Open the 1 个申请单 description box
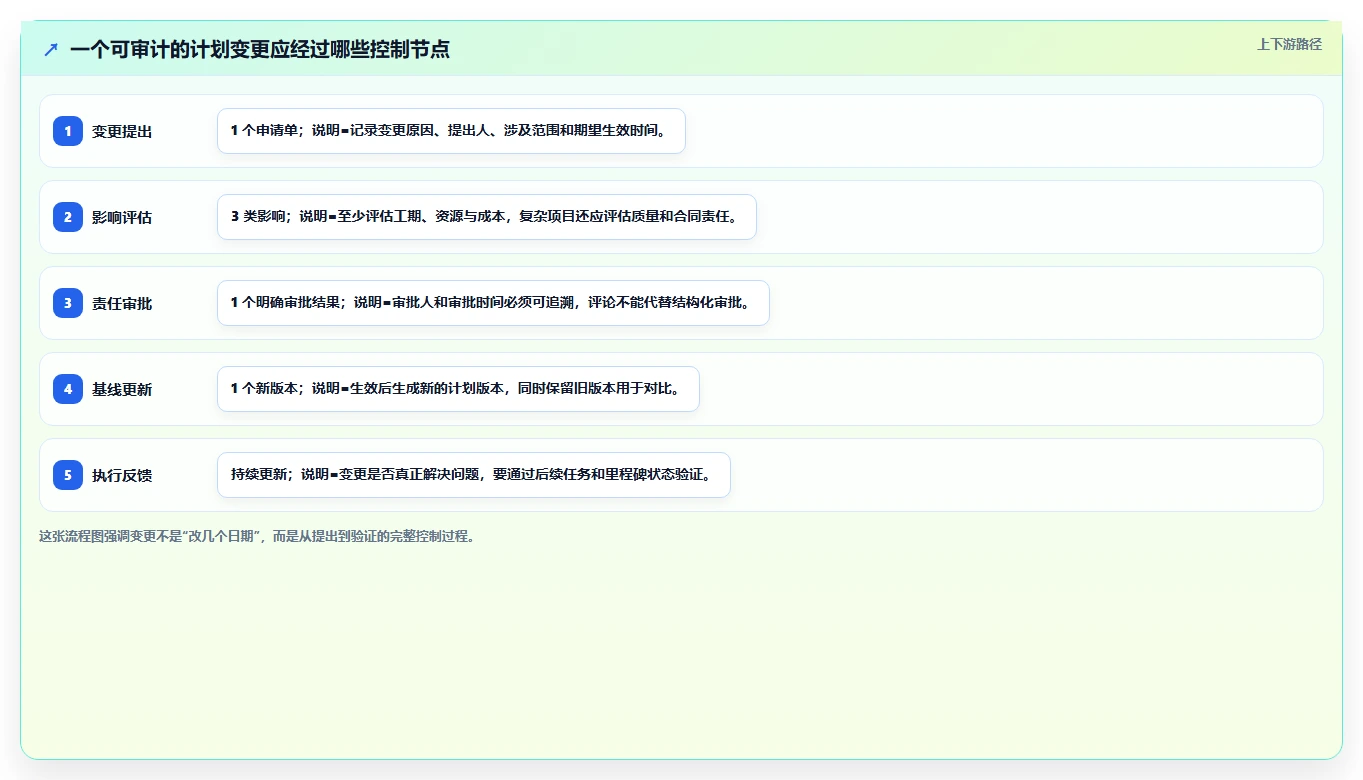Viewport: 1363px width, 780px height. click(451, 131)
